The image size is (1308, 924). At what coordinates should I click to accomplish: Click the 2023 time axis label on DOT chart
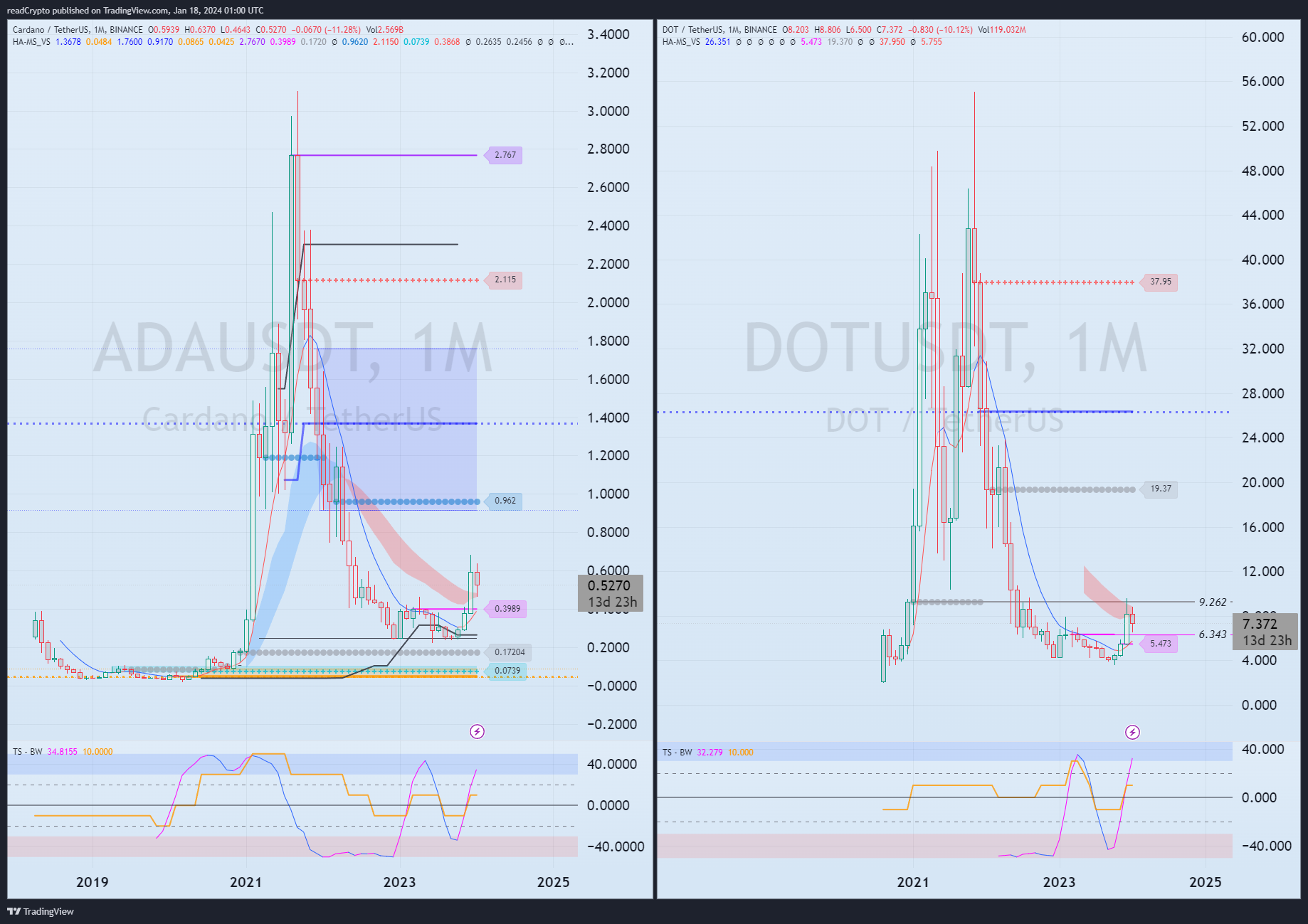click(x=1059, y=882)
